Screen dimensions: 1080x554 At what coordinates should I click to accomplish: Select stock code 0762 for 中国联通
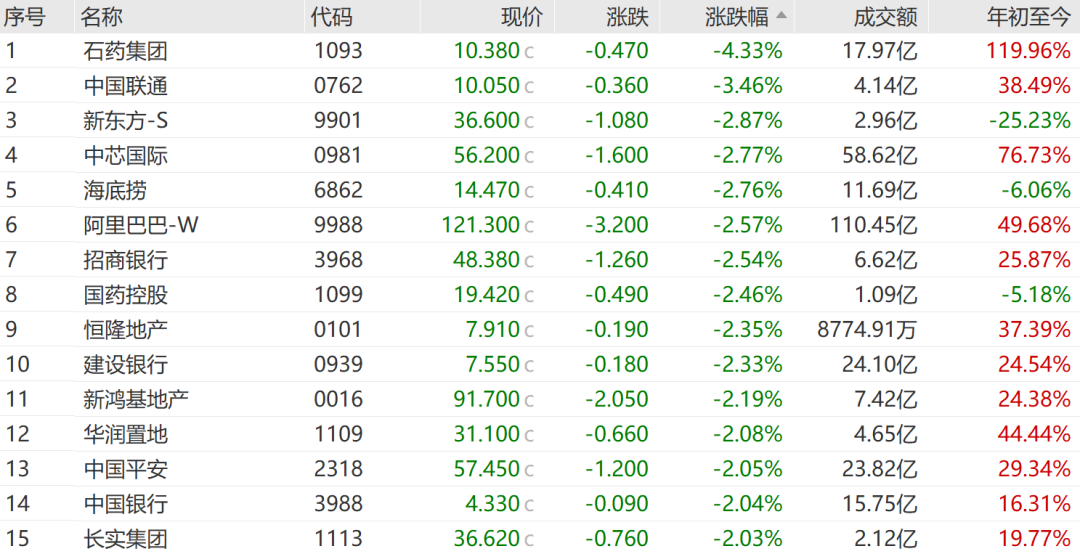pos(338,85)
